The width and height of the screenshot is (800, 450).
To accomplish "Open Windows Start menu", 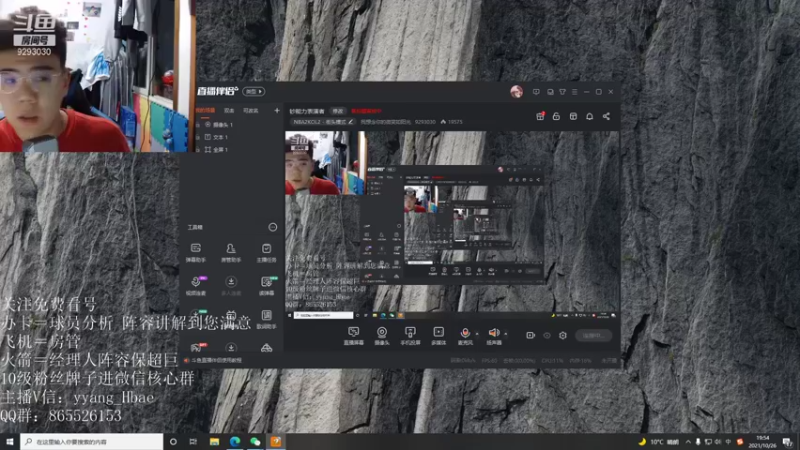I will click(10, 441).
